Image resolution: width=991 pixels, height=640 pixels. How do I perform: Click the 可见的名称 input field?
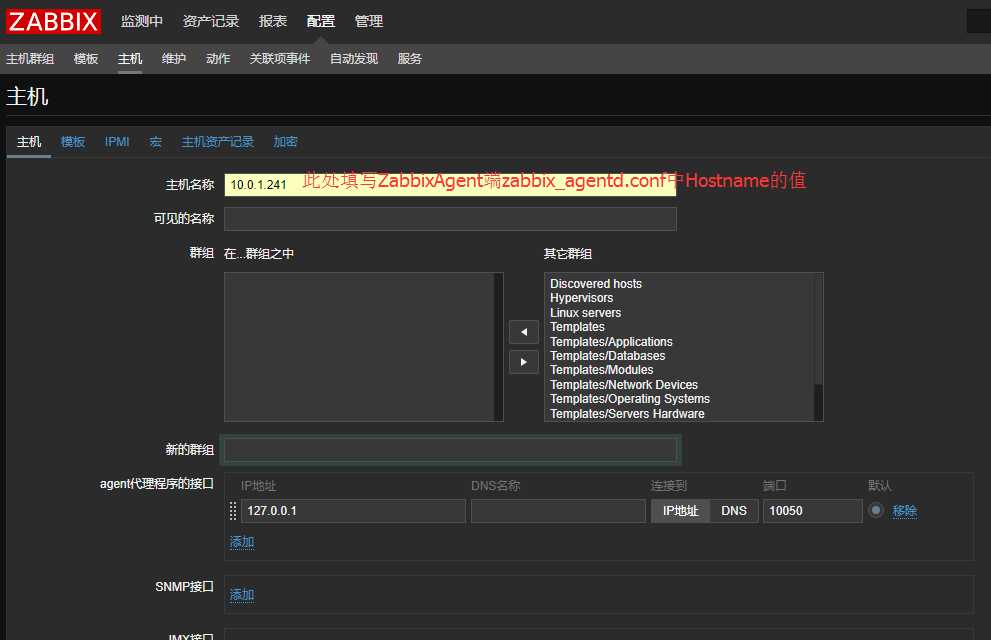tap(450, 219)
